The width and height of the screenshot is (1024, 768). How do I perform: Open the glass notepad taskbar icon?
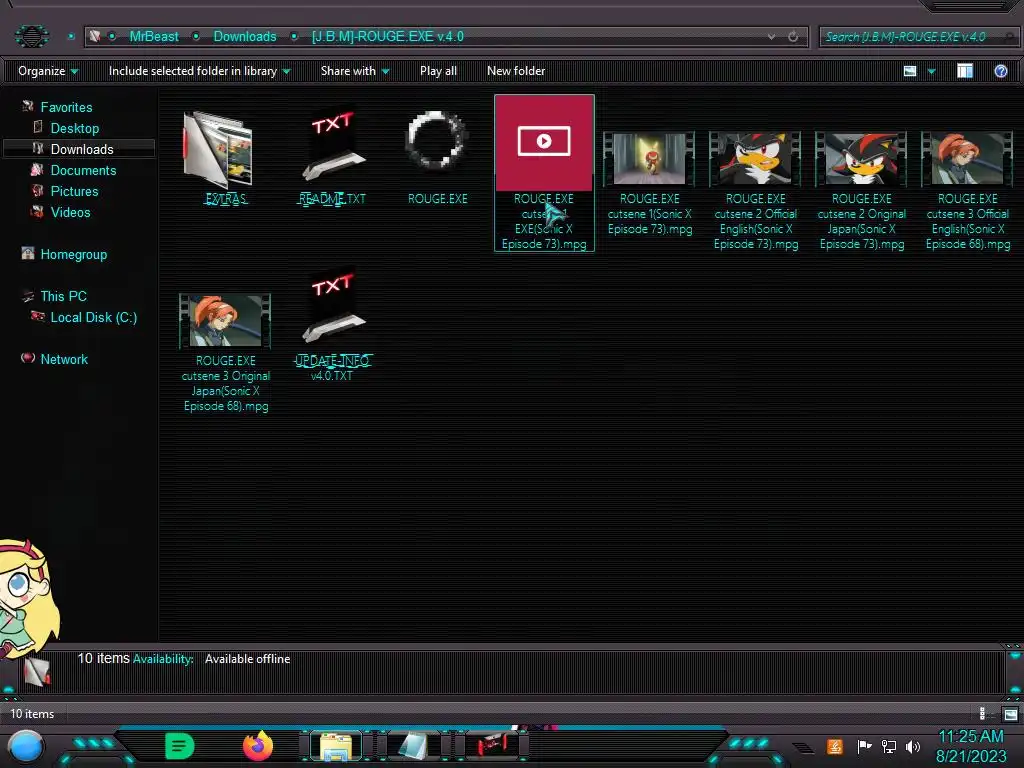(x=413, y=746)
